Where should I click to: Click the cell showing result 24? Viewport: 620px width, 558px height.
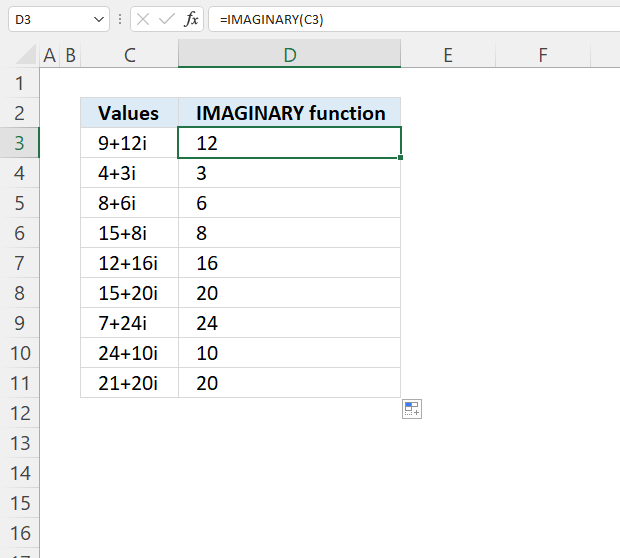(x=289, y=323)
